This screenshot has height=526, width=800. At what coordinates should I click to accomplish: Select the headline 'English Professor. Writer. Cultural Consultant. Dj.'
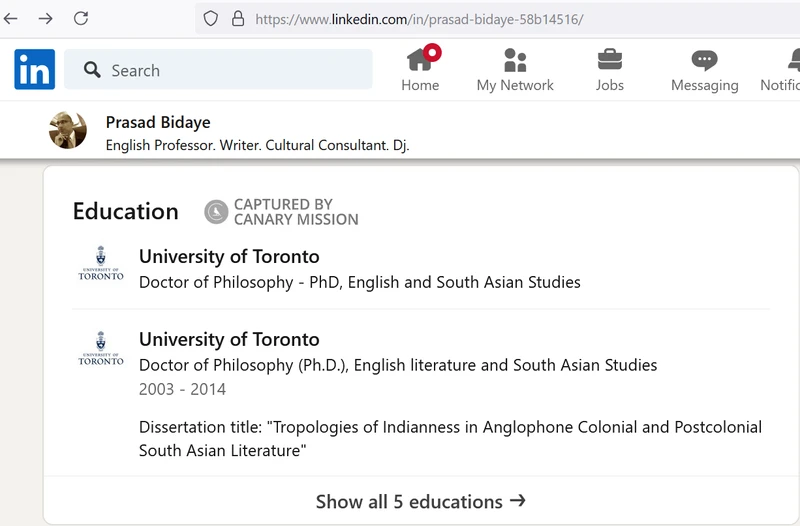pos(258,145)
